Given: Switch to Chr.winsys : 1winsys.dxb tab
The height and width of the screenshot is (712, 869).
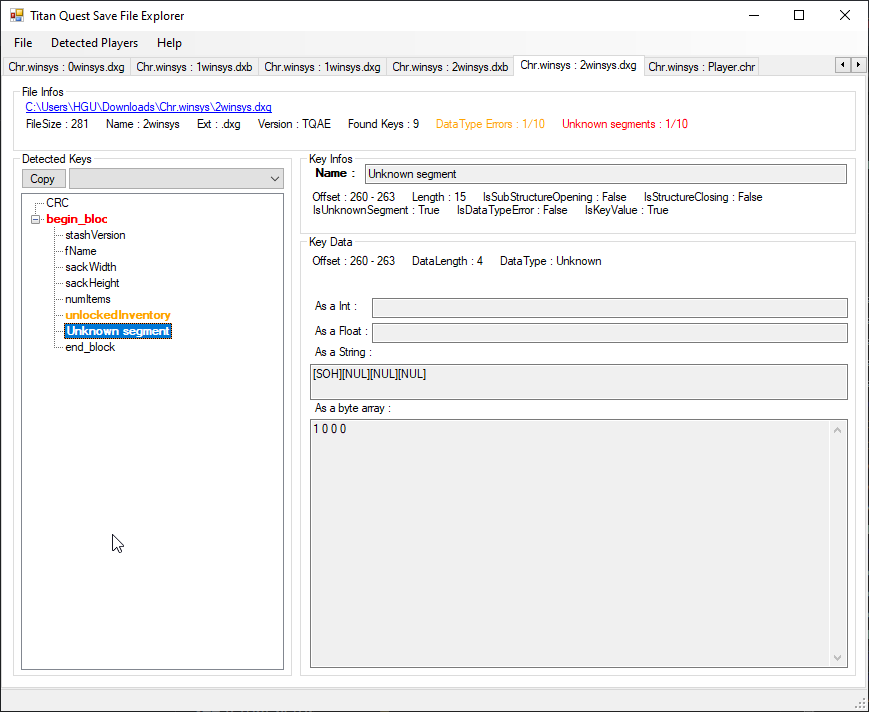Looking at the screenshot, I should 194,67.
